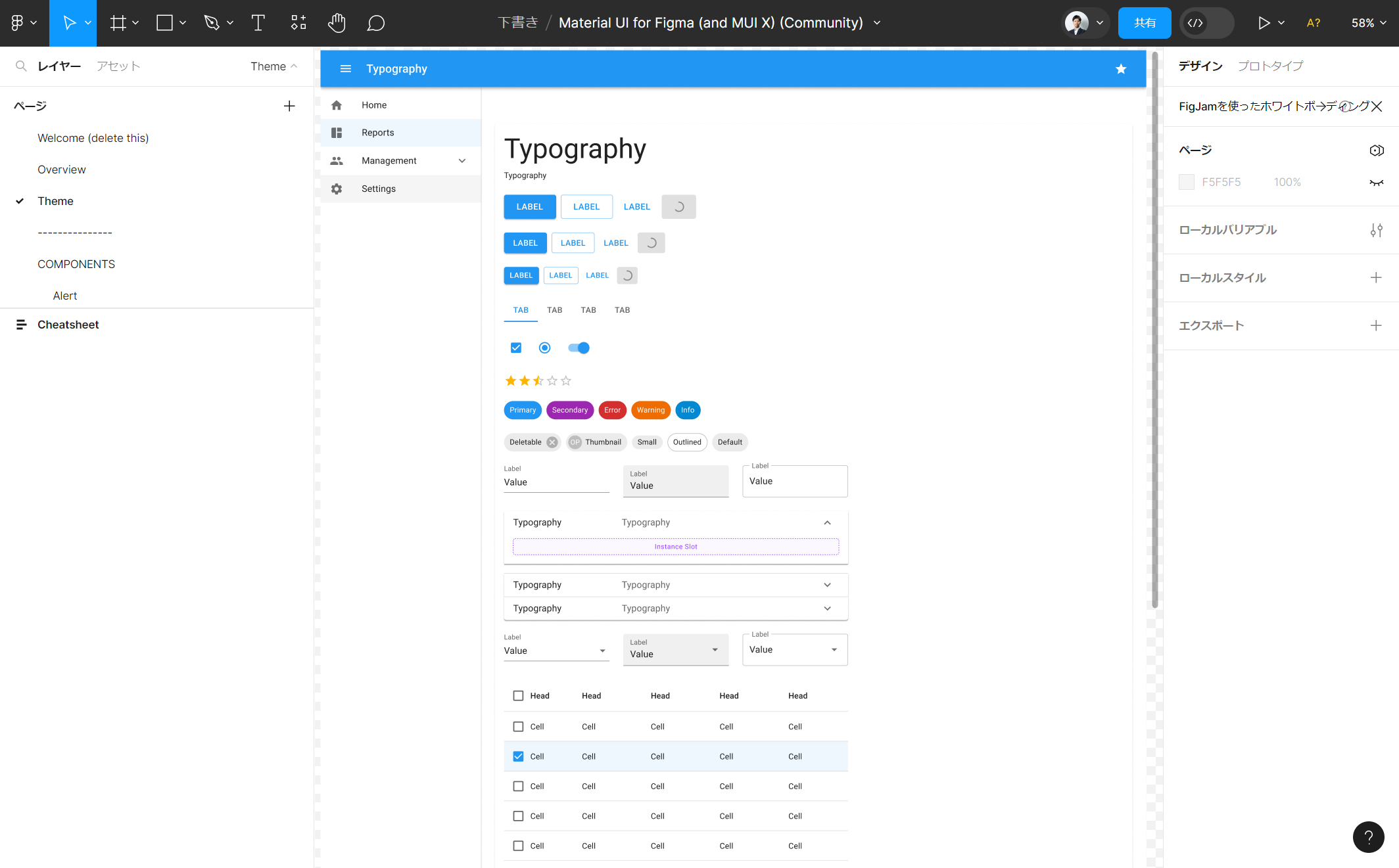Open local variables settings icon
The width and height of the screenshot is (1399, 868).
coord(1376,230)
